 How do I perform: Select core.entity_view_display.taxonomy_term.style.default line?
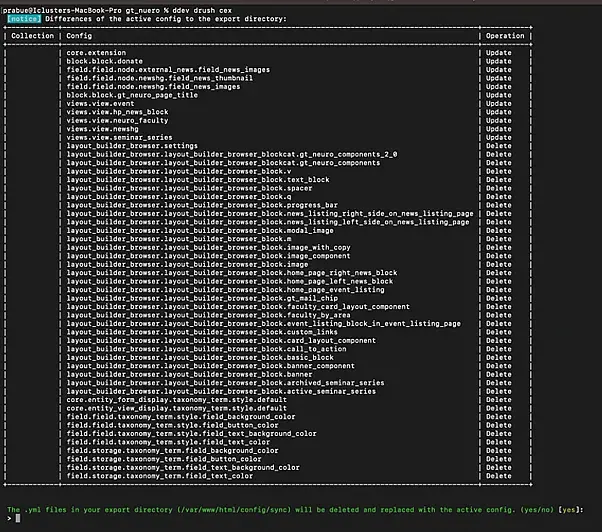coord(177,408)
